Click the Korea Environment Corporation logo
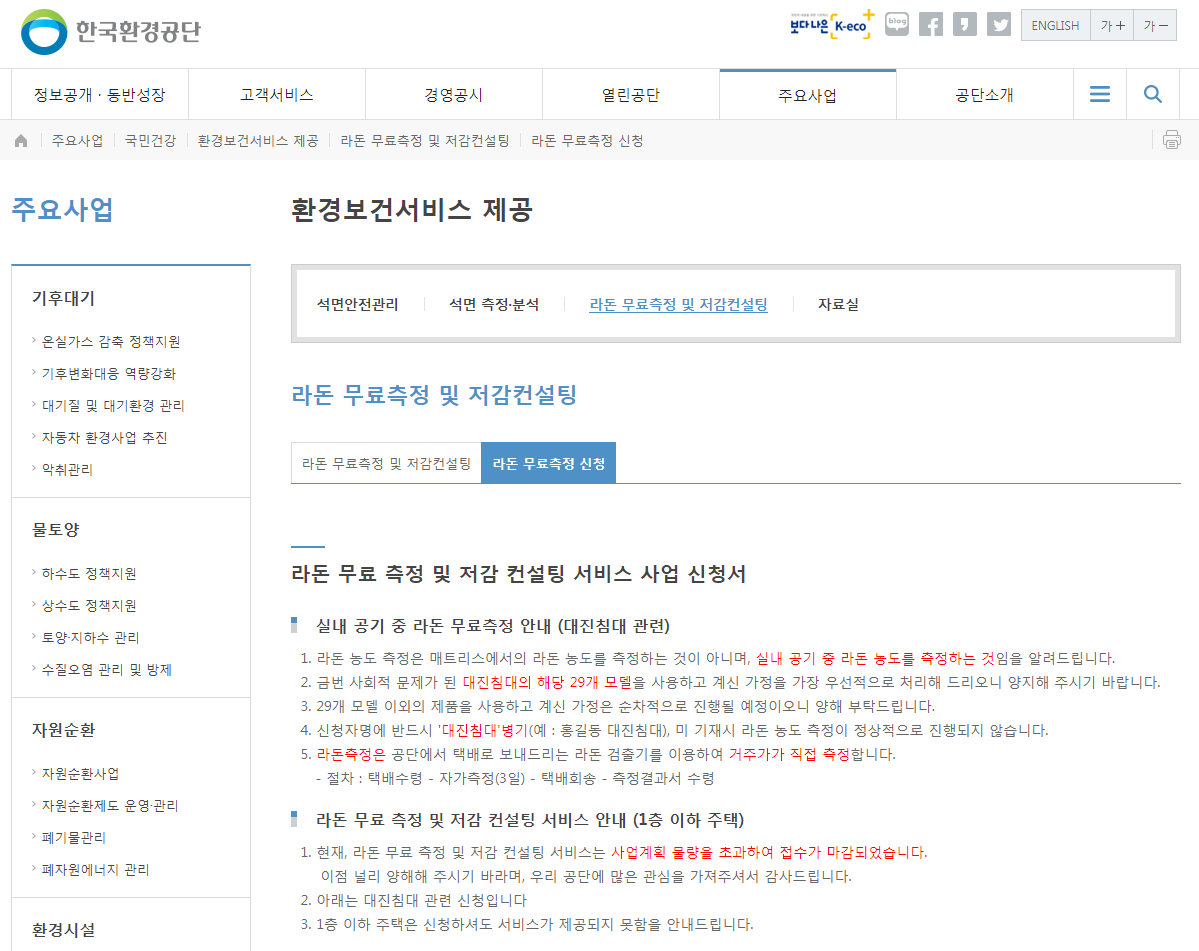 click(110, 31)
